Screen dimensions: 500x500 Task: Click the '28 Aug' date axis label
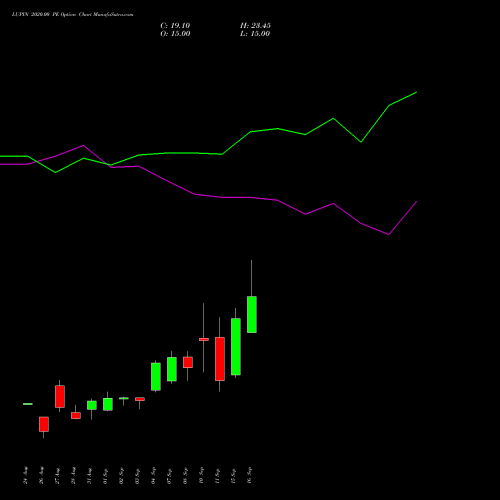(x=74, y=475)
